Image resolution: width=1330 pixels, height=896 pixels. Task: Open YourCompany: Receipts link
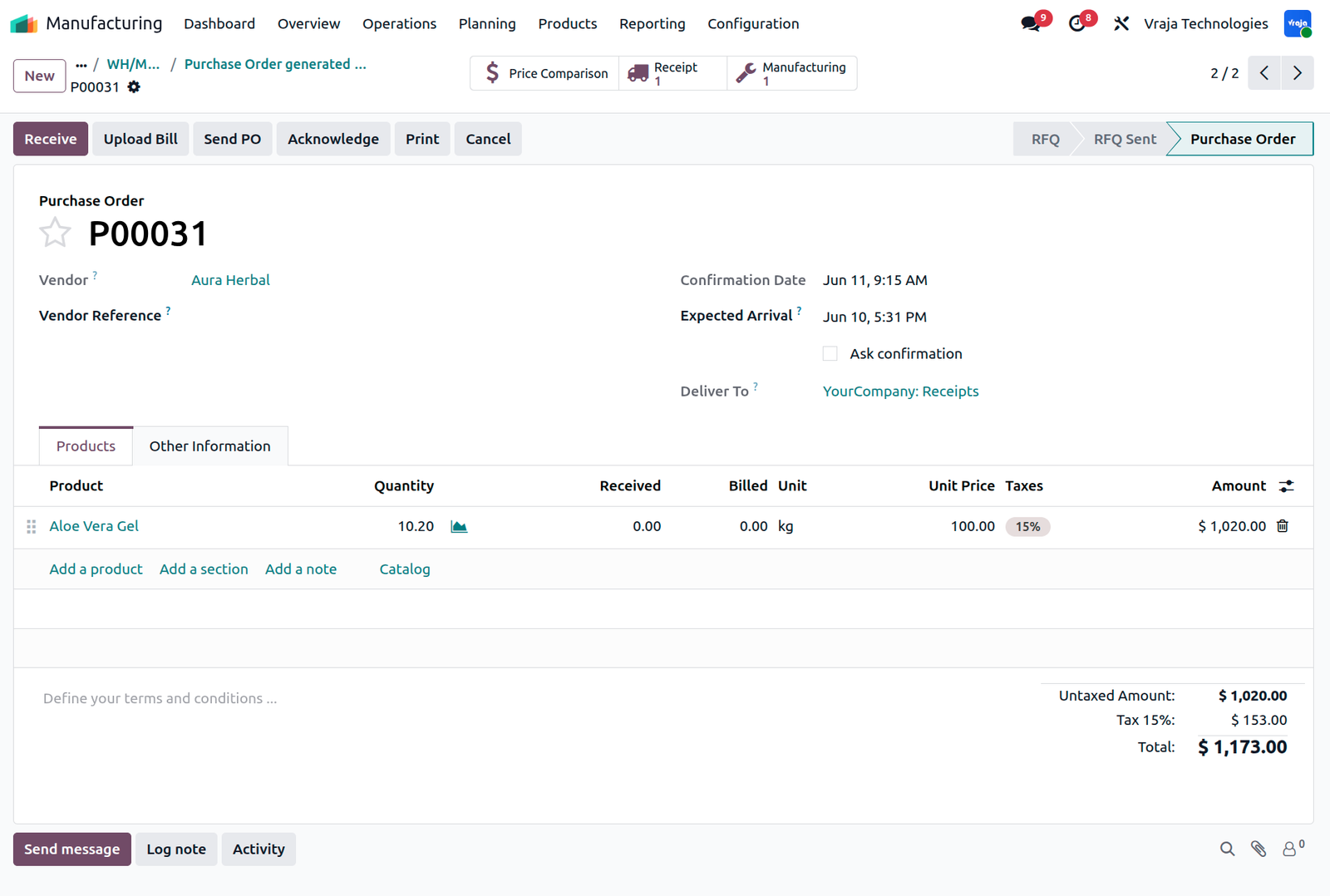(900, 391)
